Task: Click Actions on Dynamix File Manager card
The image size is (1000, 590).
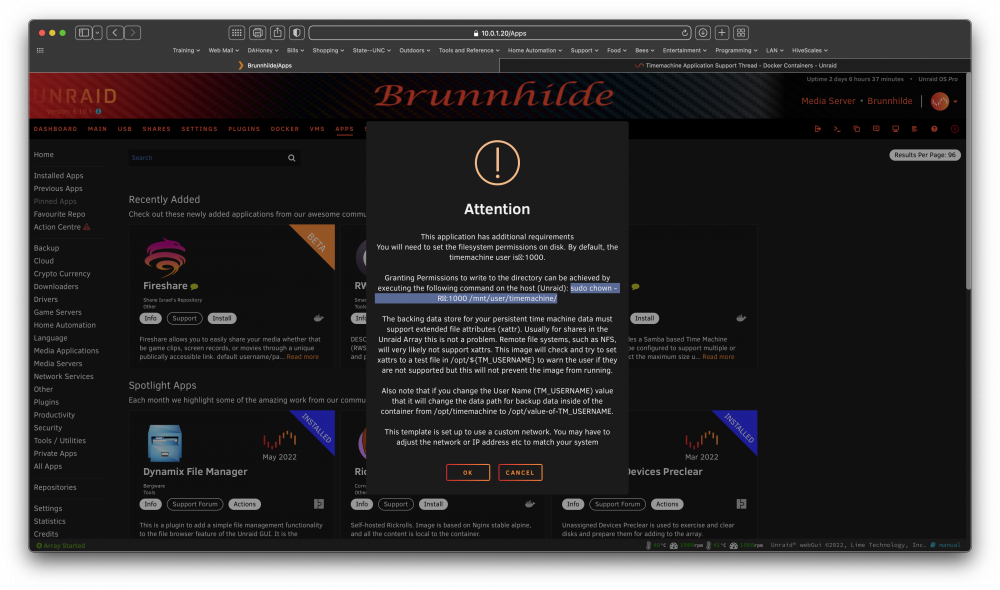Action: coord(244,504)
